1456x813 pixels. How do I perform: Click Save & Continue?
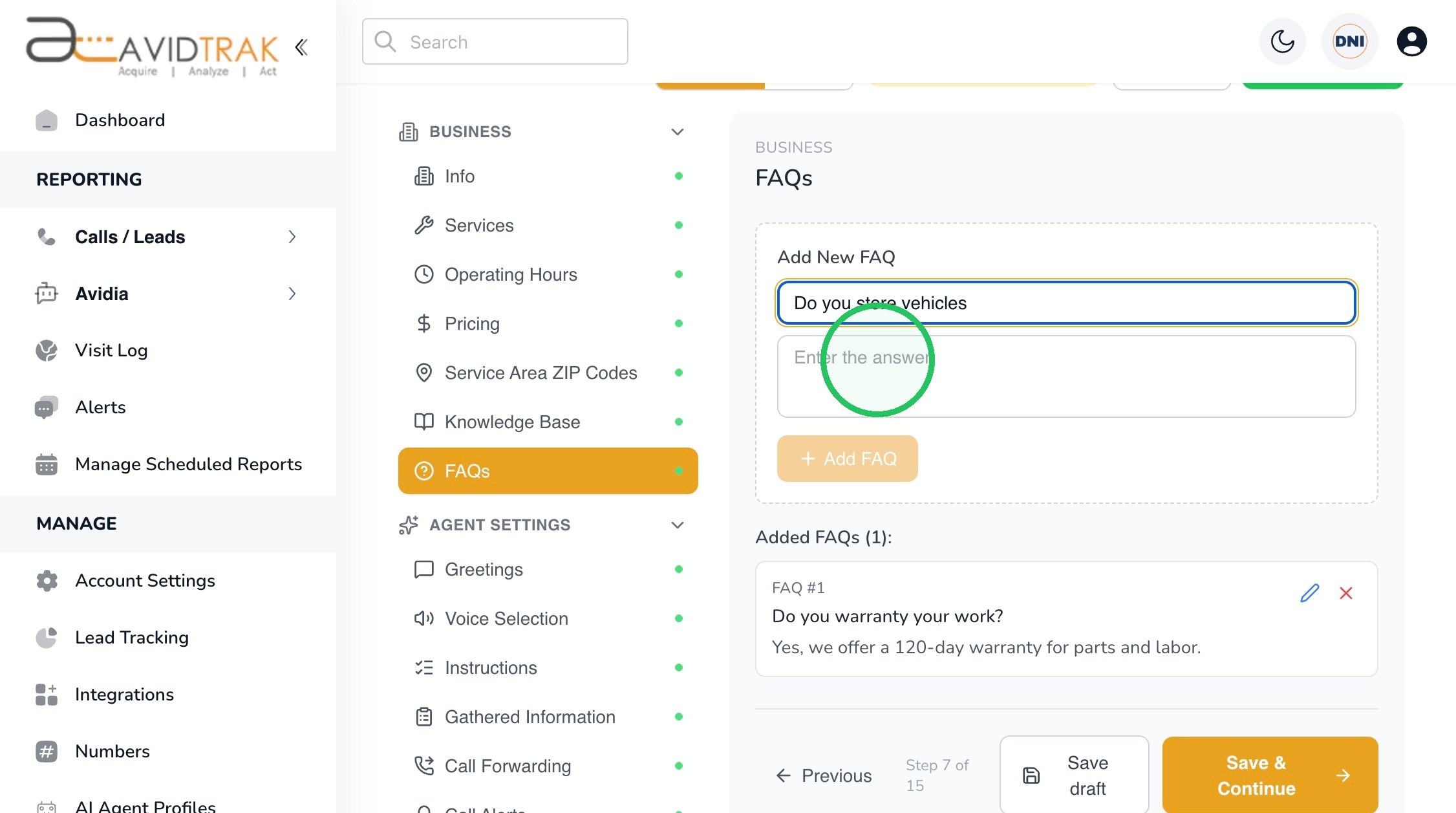click(1270, 775)
